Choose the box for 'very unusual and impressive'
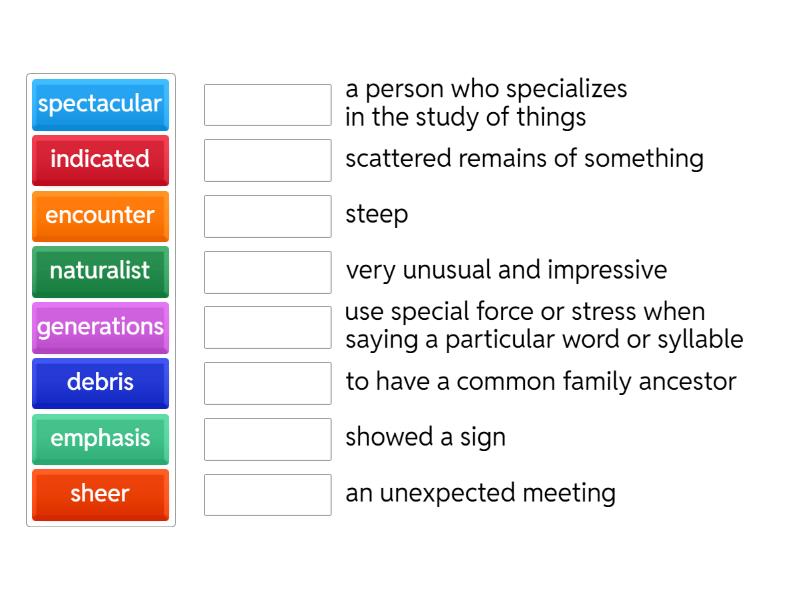Screen dimensions: 800x600 click(x=267, y=271)
